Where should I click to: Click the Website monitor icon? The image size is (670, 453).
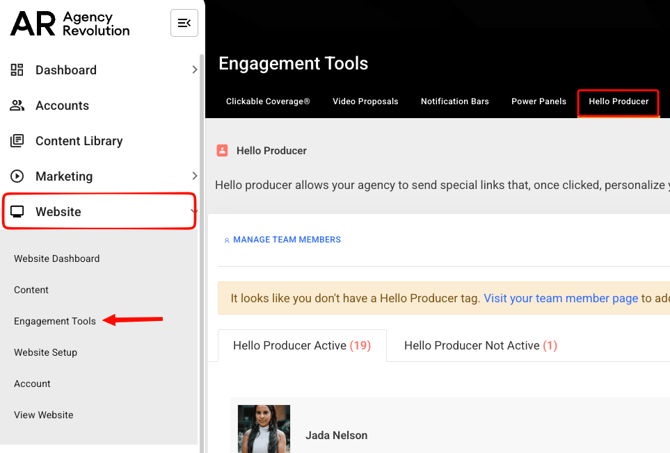tap(17, 212)
